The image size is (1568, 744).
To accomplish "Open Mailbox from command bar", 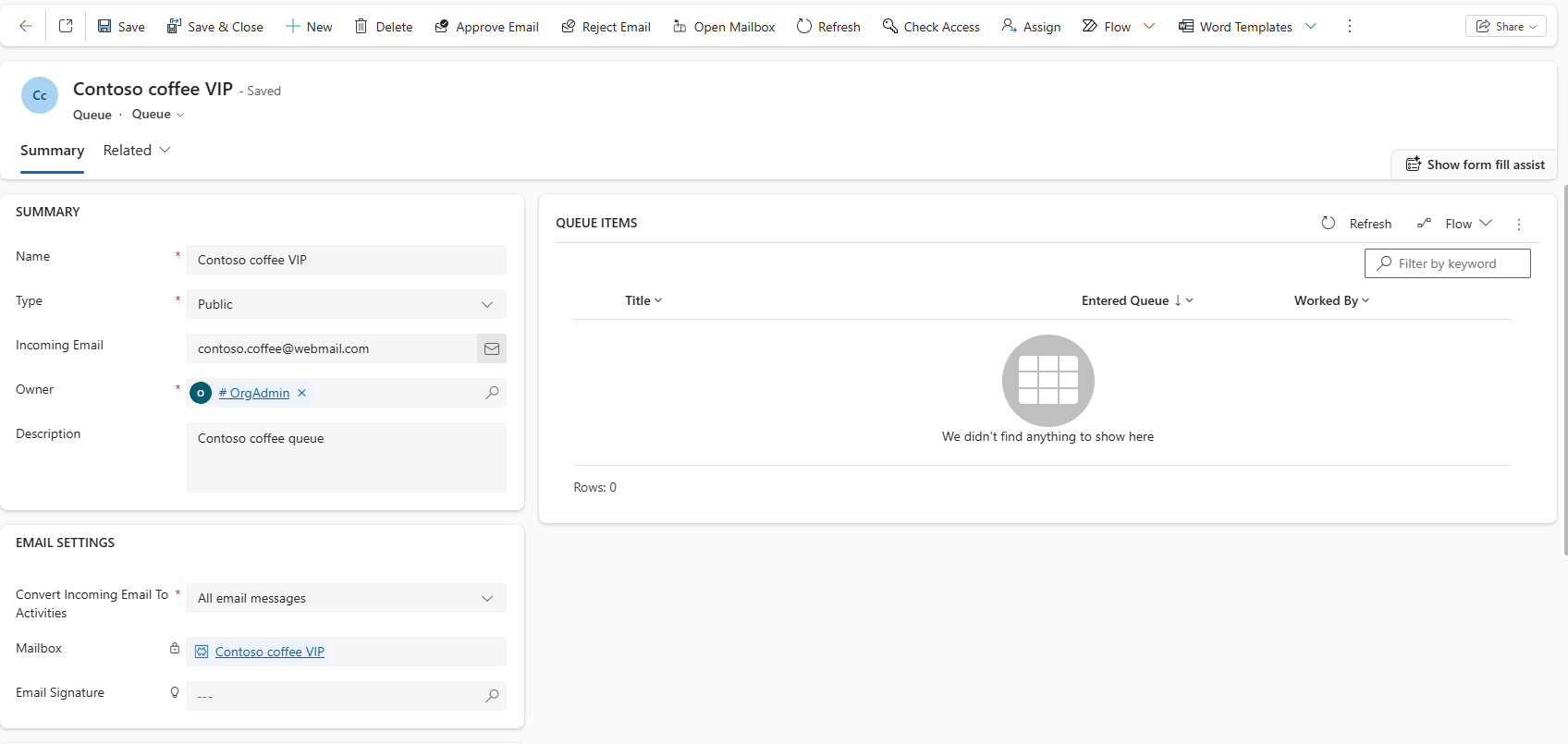I will click(724, 27).
